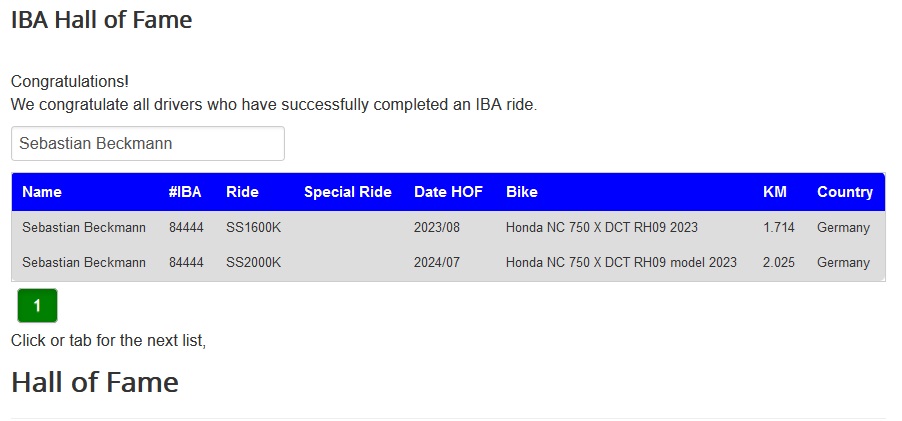This screenshot has height=421, width=902.
Task: Click the #IBA column header
Action: (185, 192)
